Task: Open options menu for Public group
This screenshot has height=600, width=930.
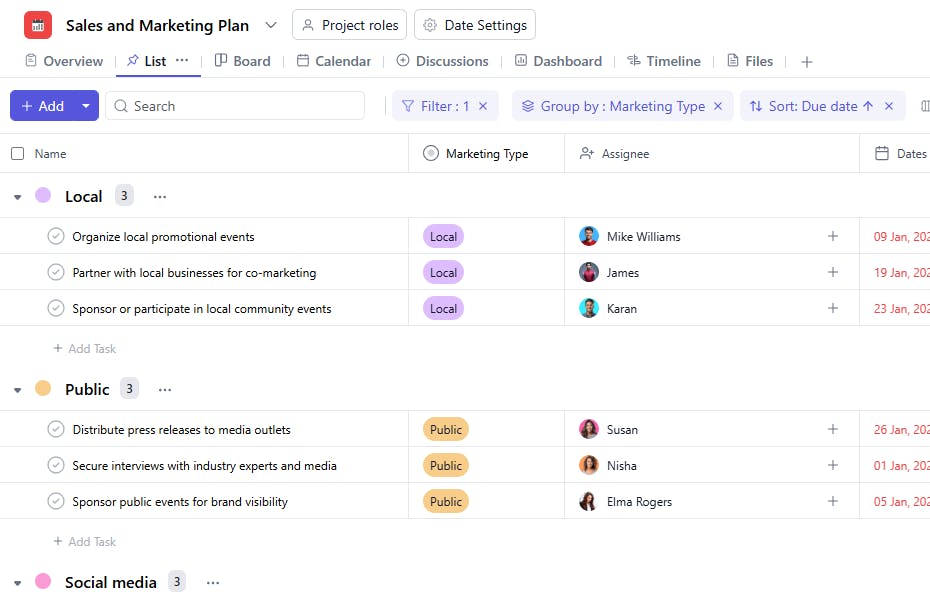Action: pyautogui.click(x=165, y=390)
